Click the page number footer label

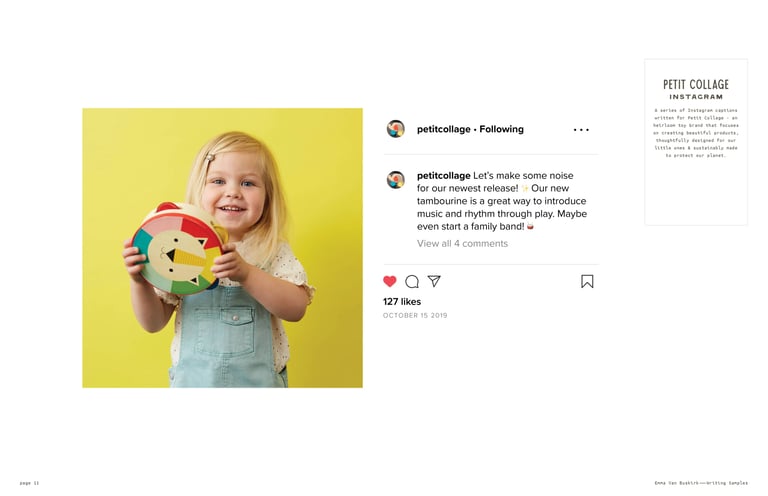pos(29,483)
